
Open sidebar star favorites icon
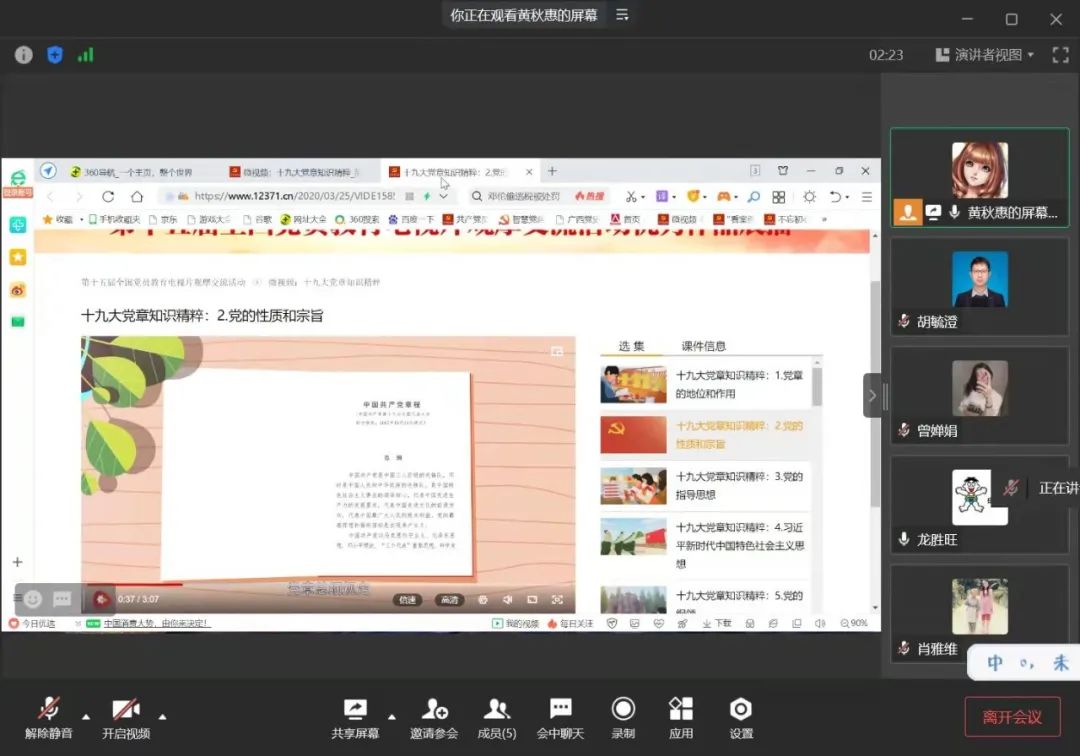point(18,257)
